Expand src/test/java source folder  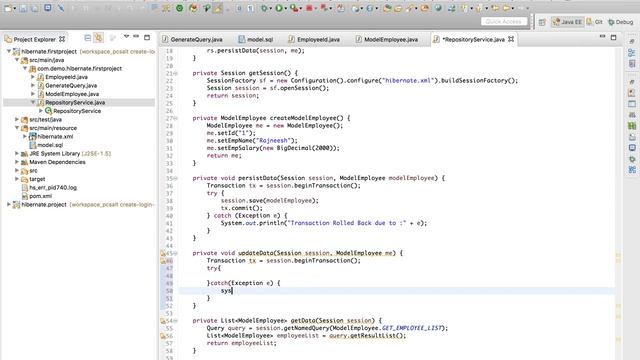[x=17, y=119]
